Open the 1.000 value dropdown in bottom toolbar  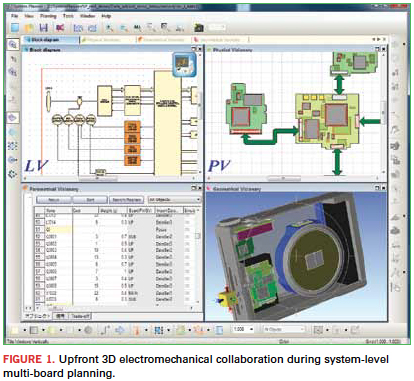coord(243,329)
